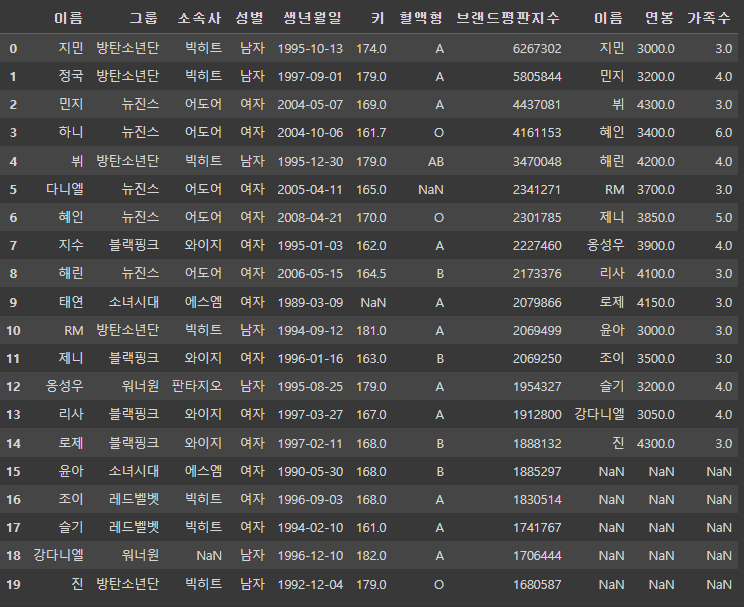
Task: Select brand index value 2069250
Action: pyautogui.click(x=537, y=359)
